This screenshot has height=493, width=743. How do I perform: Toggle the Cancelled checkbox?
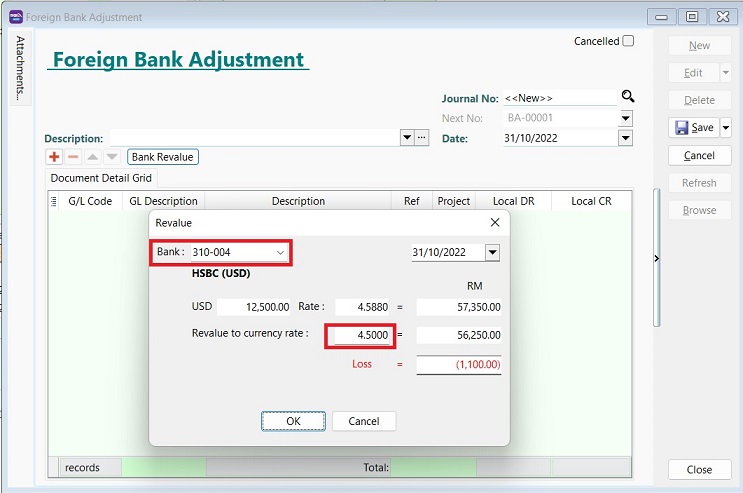click(628, 41)
